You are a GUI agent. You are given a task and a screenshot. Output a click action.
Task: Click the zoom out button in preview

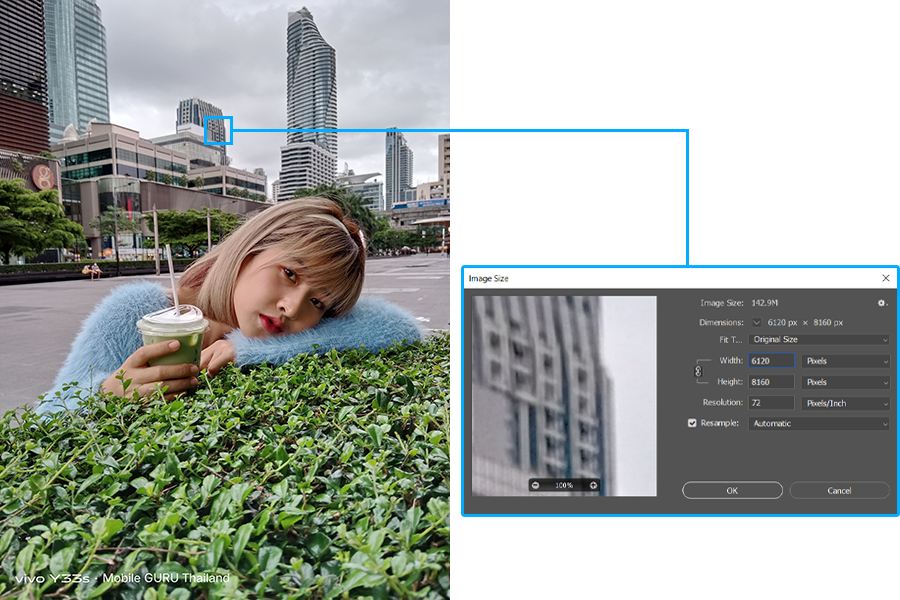pos(536,485)
